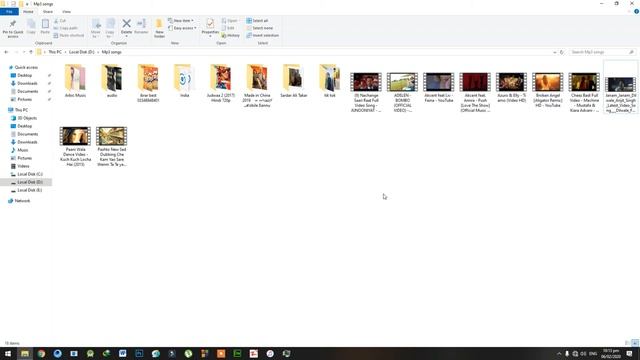Select the Broken Angel video file
The width and height of the screenshot is (640, 360).
(x=548, y=90)
